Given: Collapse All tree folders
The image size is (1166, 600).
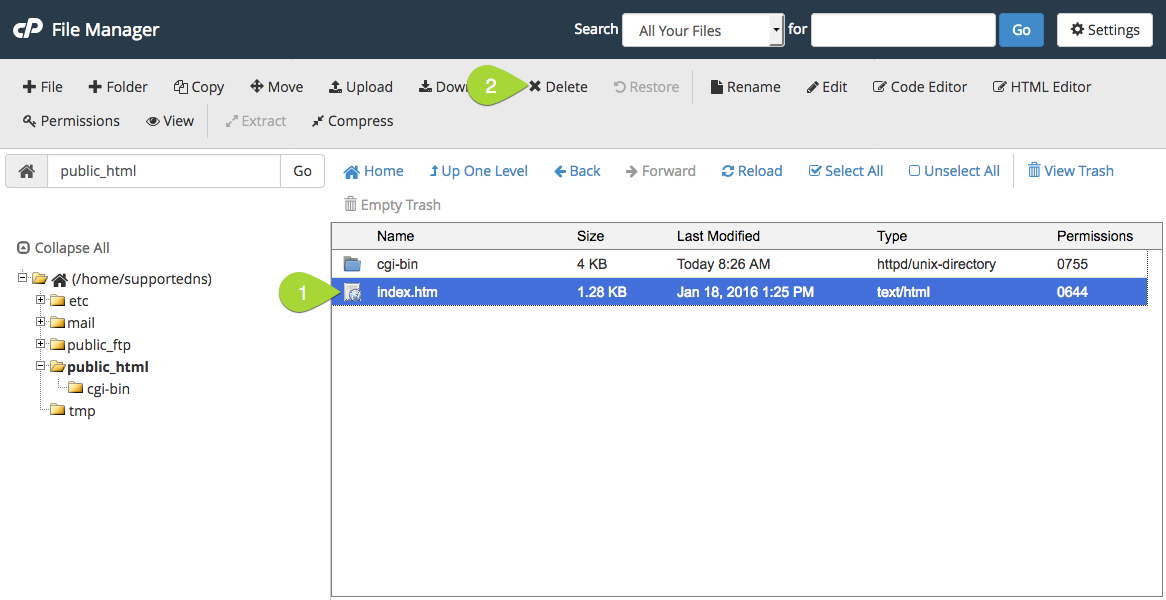Looking at the screenshot, I should (63, 248).
